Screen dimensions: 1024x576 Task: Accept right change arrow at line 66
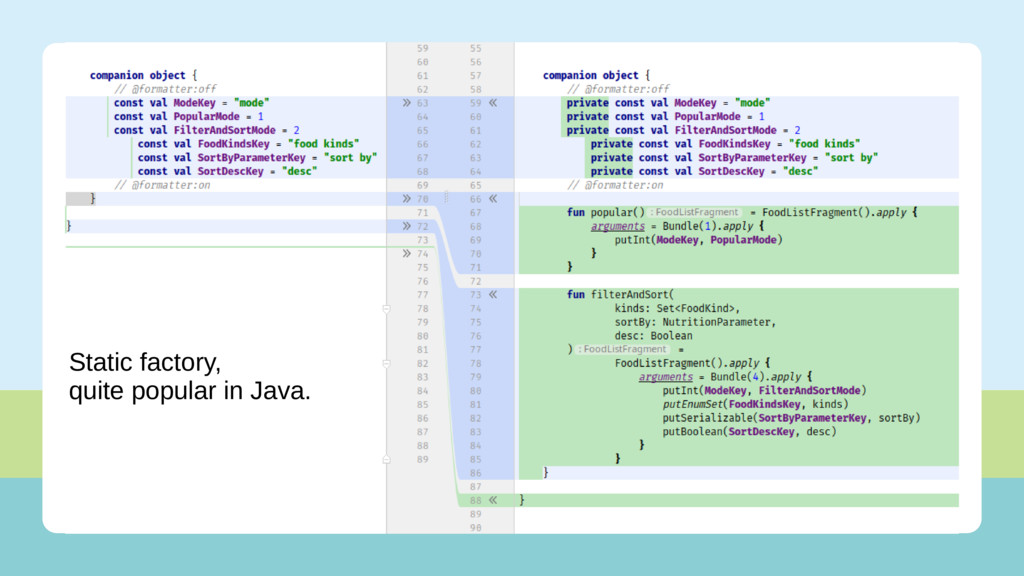(x=493, y=199)
